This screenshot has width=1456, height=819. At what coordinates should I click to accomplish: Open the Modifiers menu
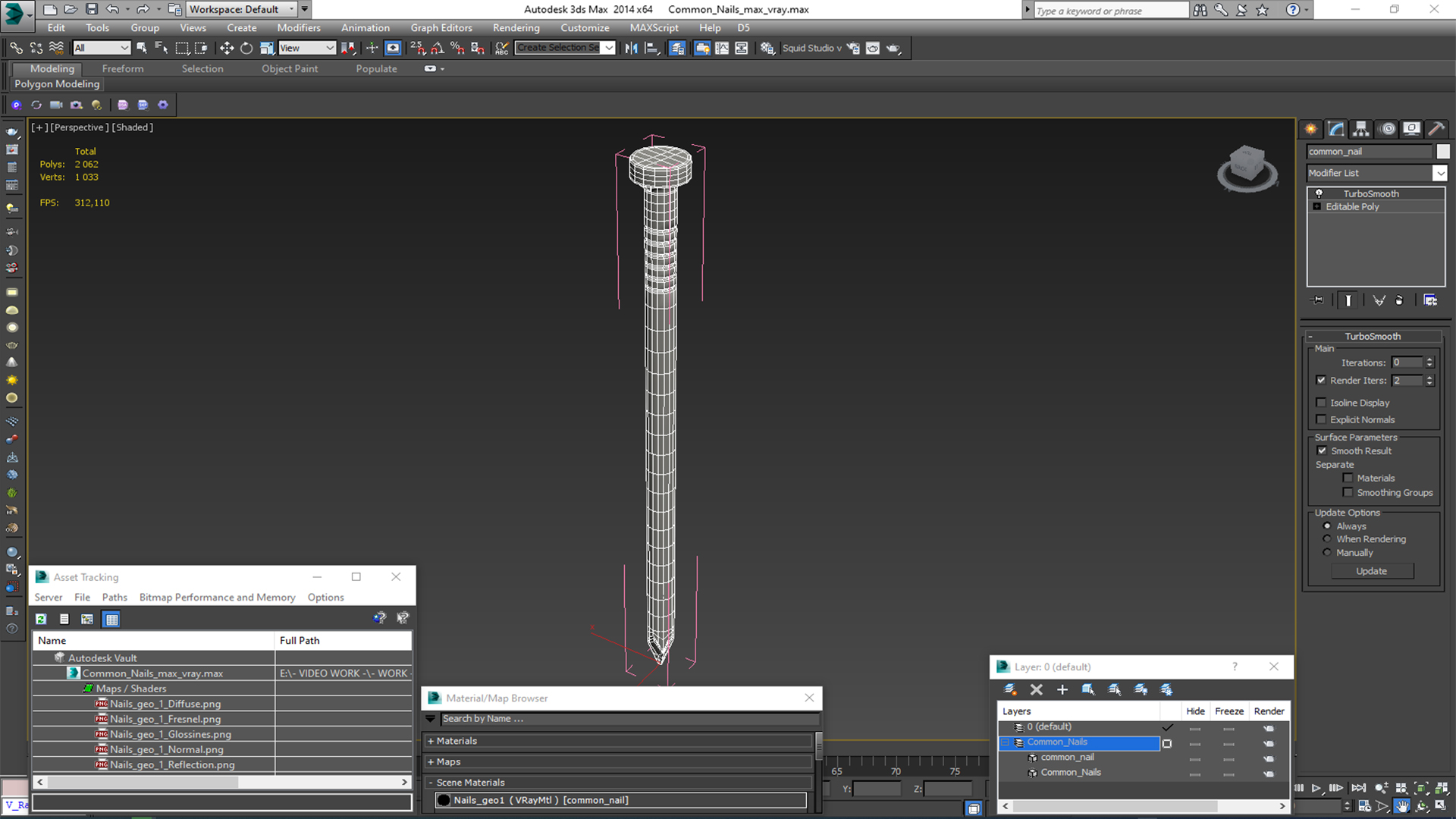(x=299, y=28)
